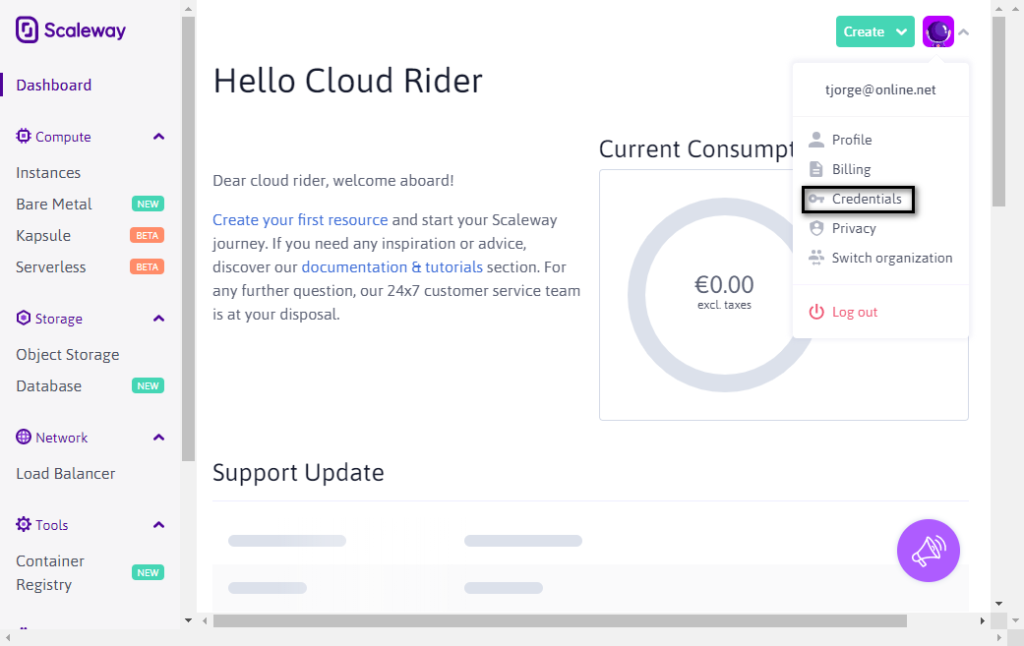Collapse the Network section chevron
The height and width of the screenshot is (646, 1024).
pos(159,438)
